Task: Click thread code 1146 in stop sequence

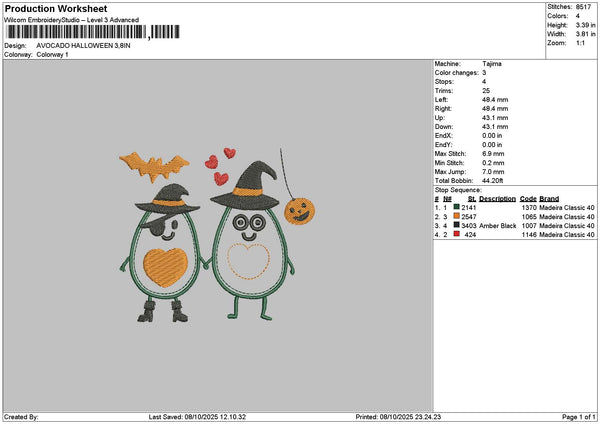Action: [529, 235]
